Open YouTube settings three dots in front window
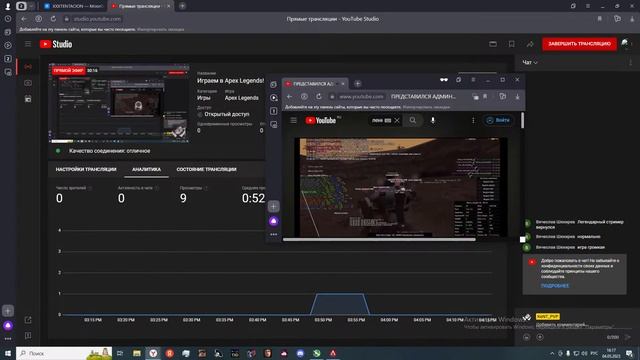This screenshot has height=360, width=640. tap(473, 120)
